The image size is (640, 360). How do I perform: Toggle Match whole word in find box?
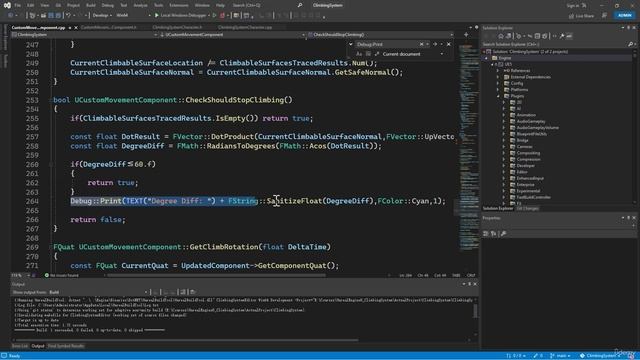coord(368,54)
